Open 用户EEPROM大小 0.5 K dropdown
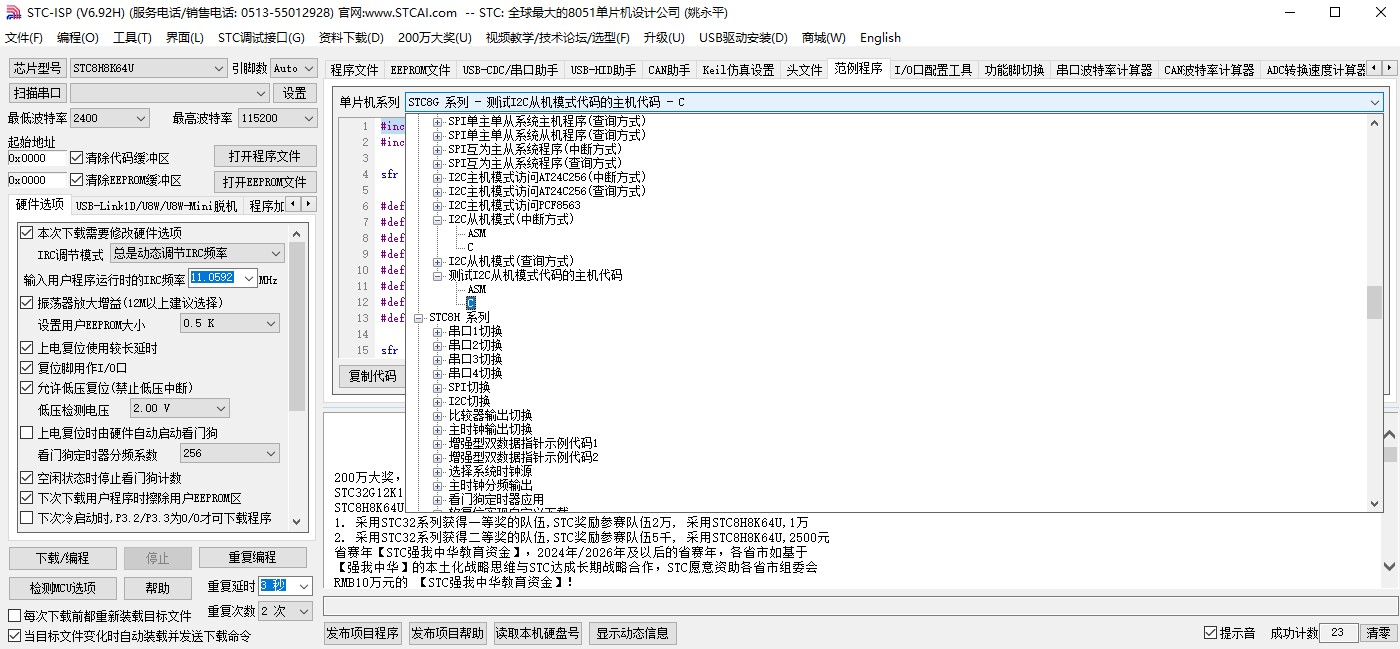Screen dimensions: 1400x649 [271, 324]
